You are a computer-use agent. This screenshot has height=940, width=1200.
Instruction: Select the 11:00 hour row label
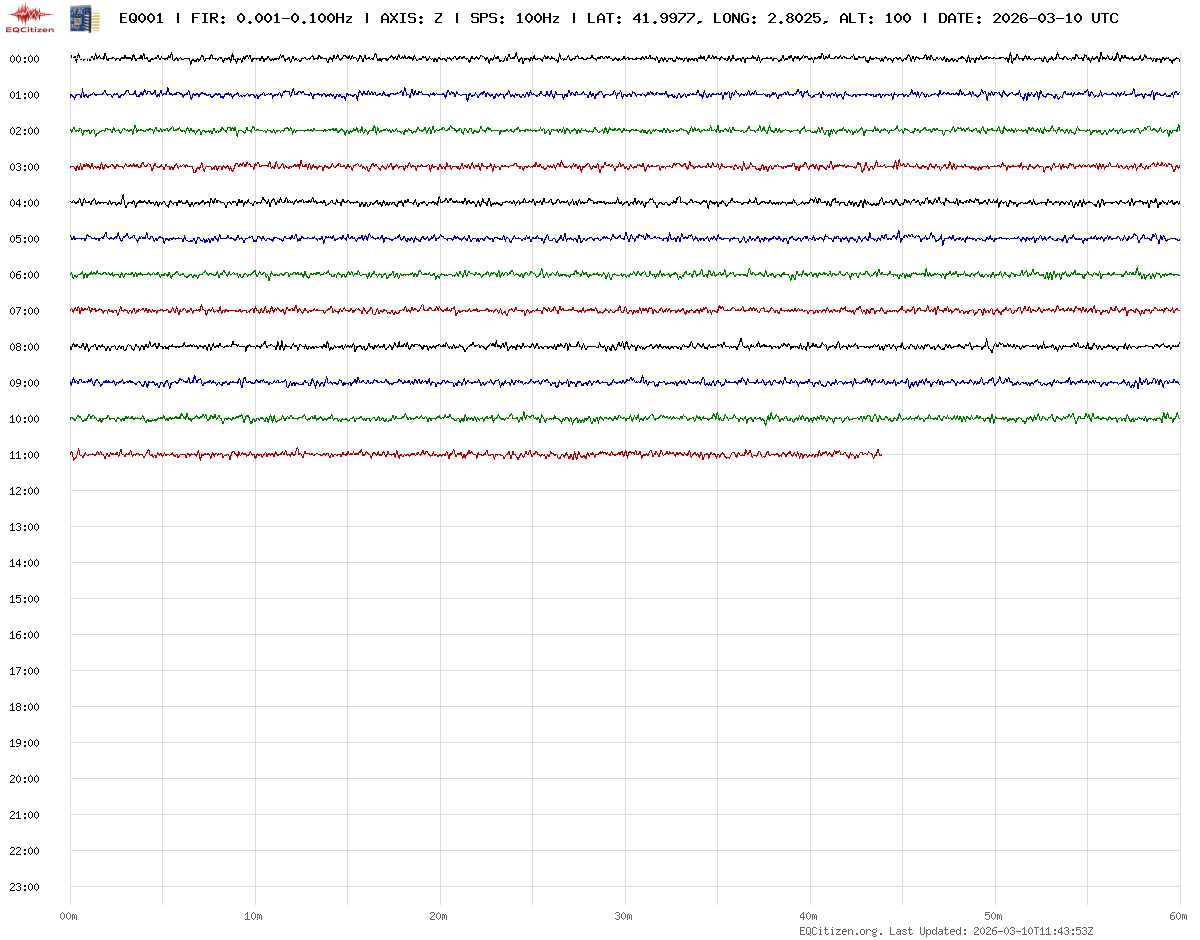[24, 455]
